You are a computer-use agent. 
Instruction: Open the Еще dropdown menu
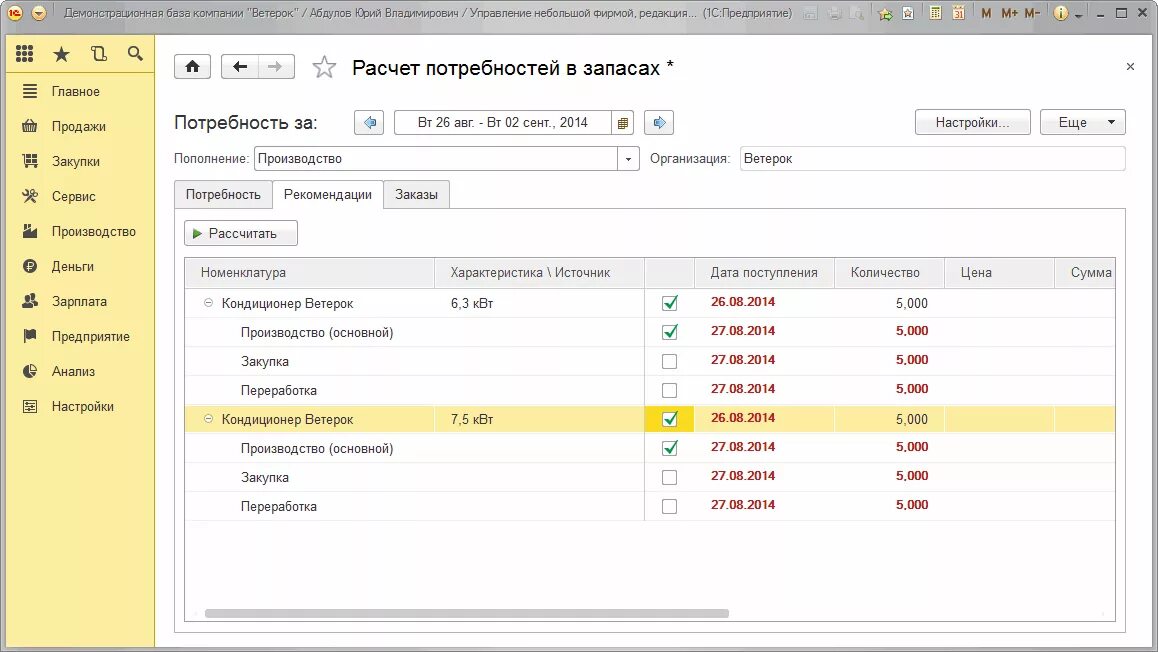[x=1083, y=122]
